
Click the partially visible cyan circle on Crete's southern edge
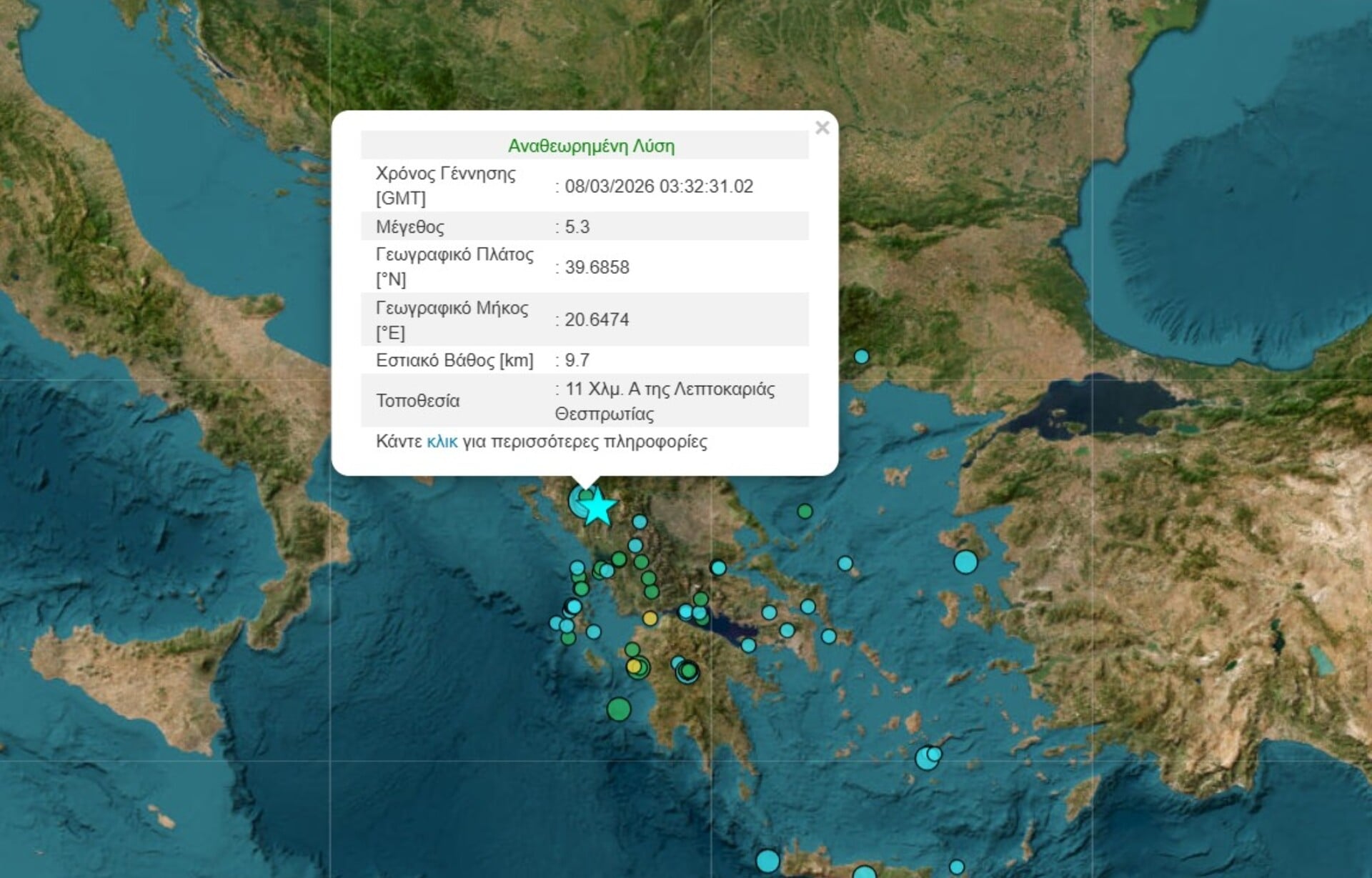pos(865,873)
